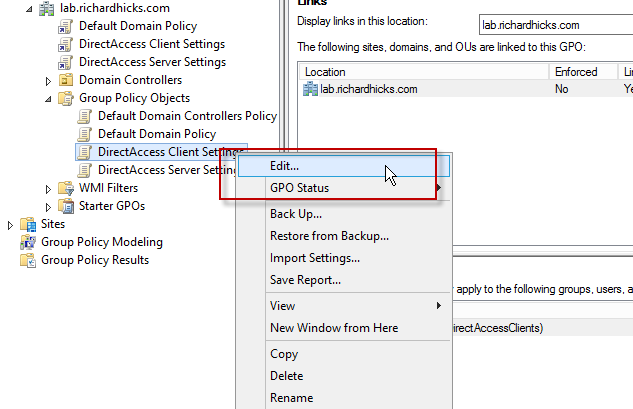The width and height of the screenshot is (633, 409).
Task: Open the View submenu
Action: [283, 306]
